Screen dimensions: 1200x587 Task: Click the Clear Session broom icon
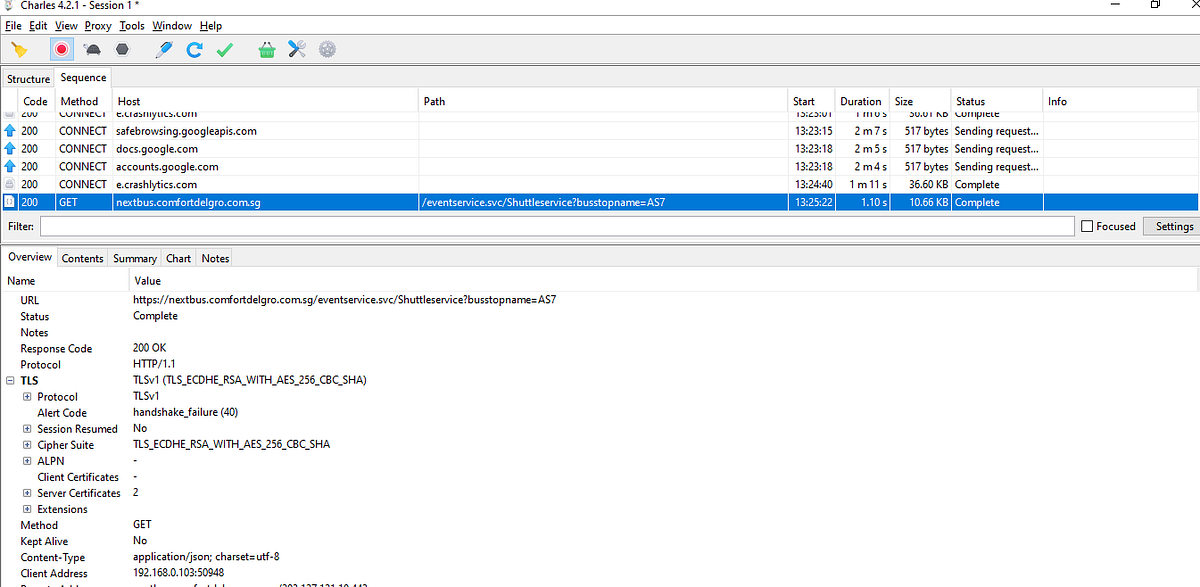18,48
